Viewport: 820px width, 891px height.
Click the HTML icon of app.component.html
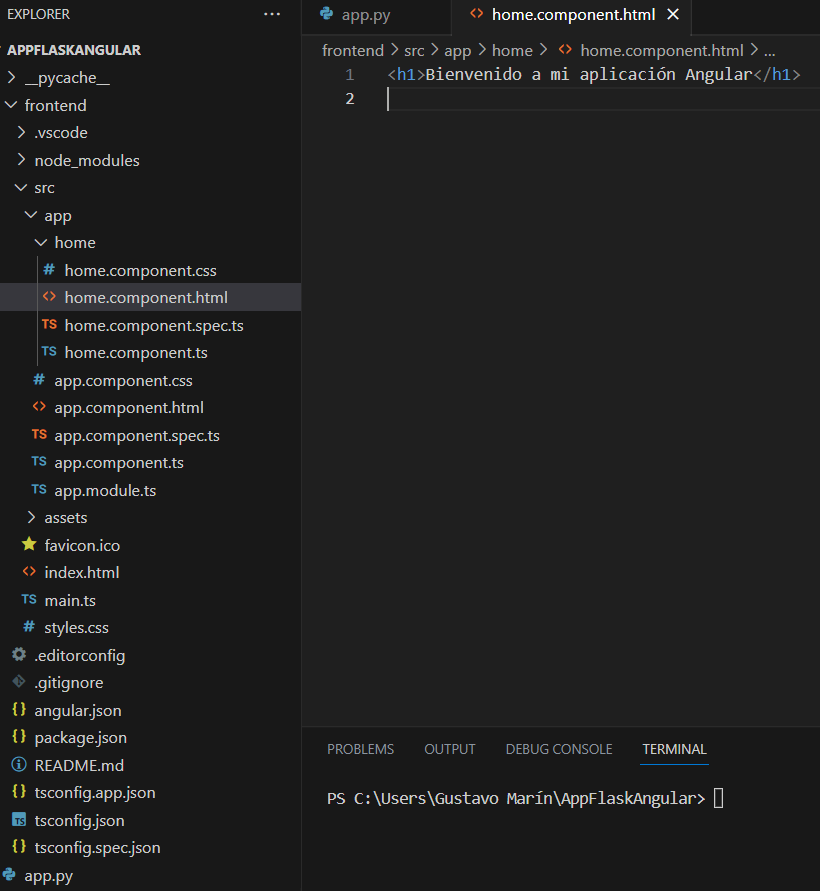[x=39, y=407]
